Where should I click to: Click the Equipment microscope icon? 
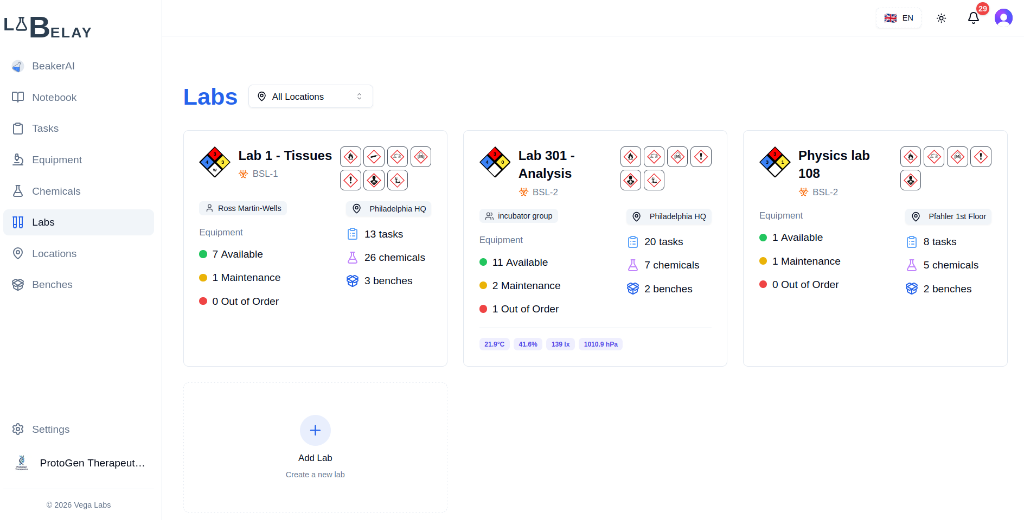coord(18,160)
